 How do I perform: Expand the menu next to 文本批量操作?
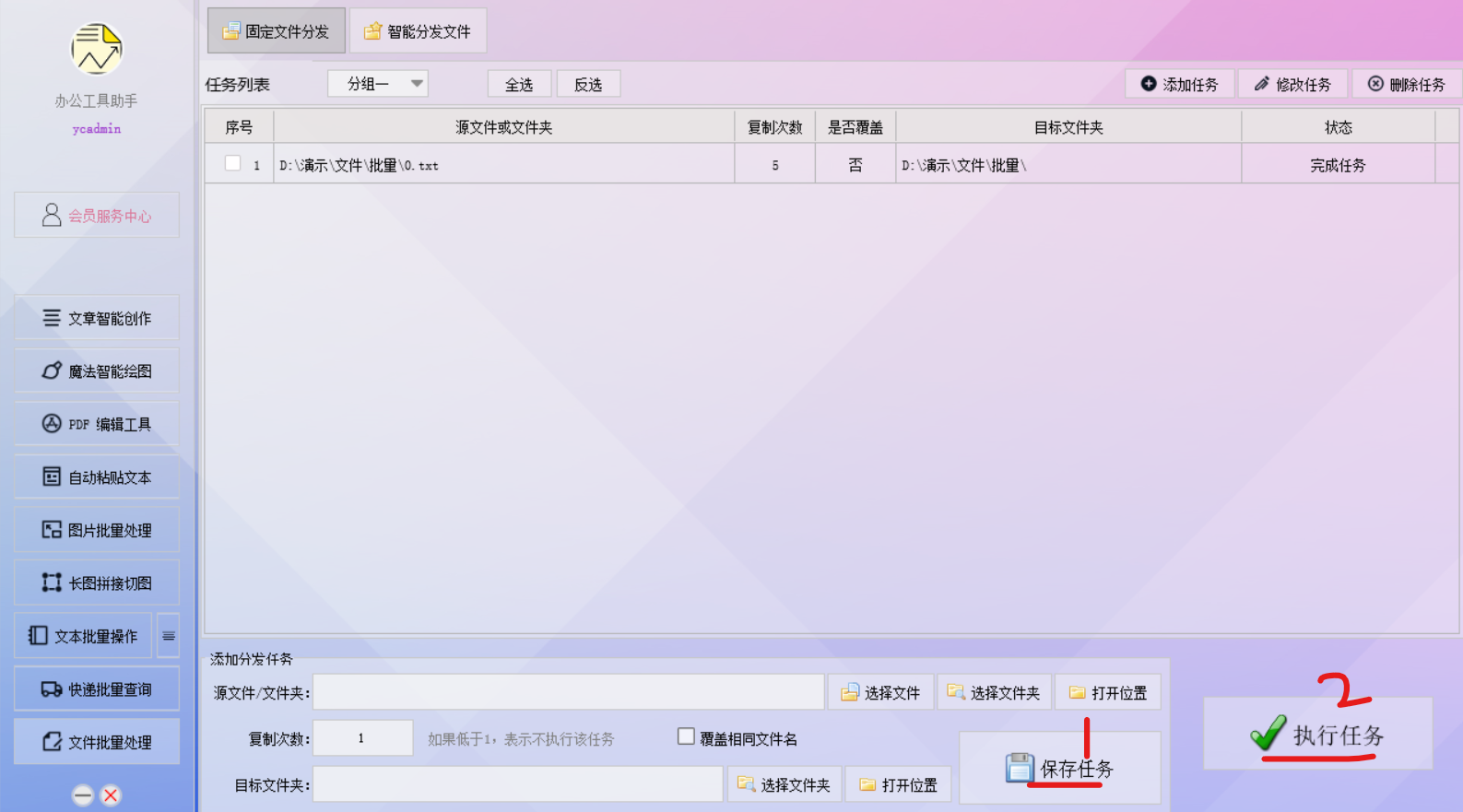(169, 636)
